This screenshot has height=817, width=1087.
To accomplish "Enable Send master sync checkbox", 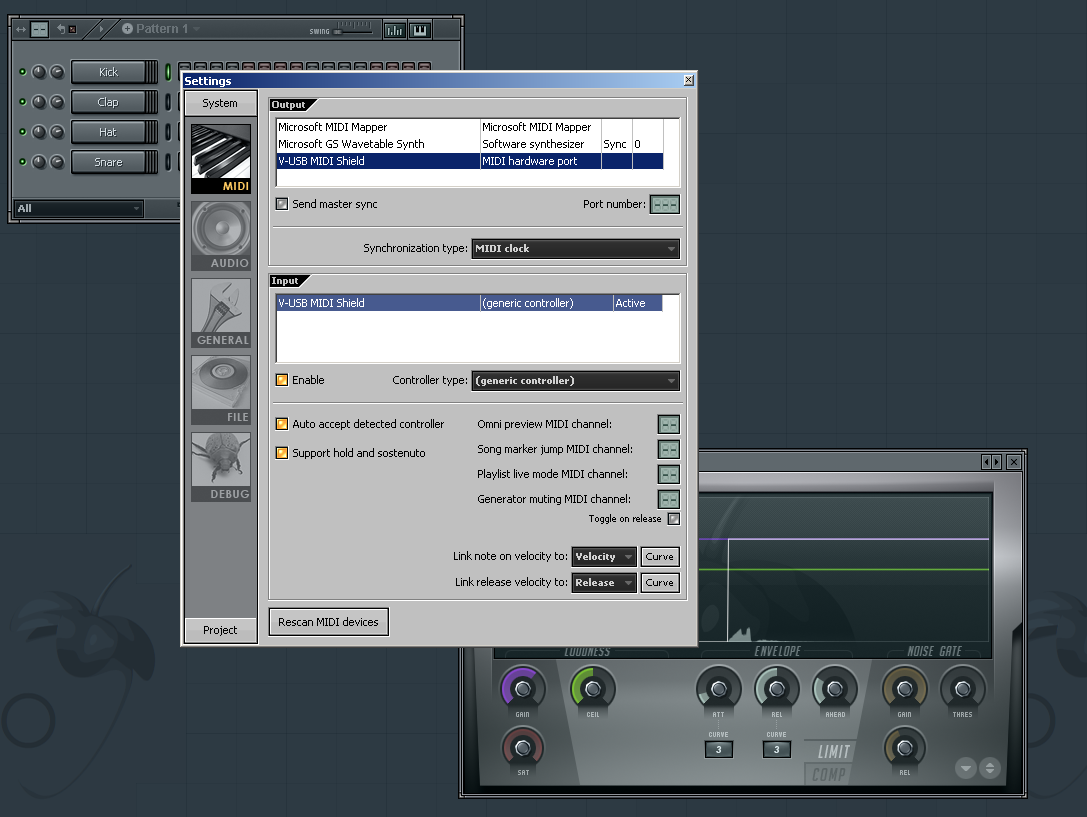I will pos(282,204).
